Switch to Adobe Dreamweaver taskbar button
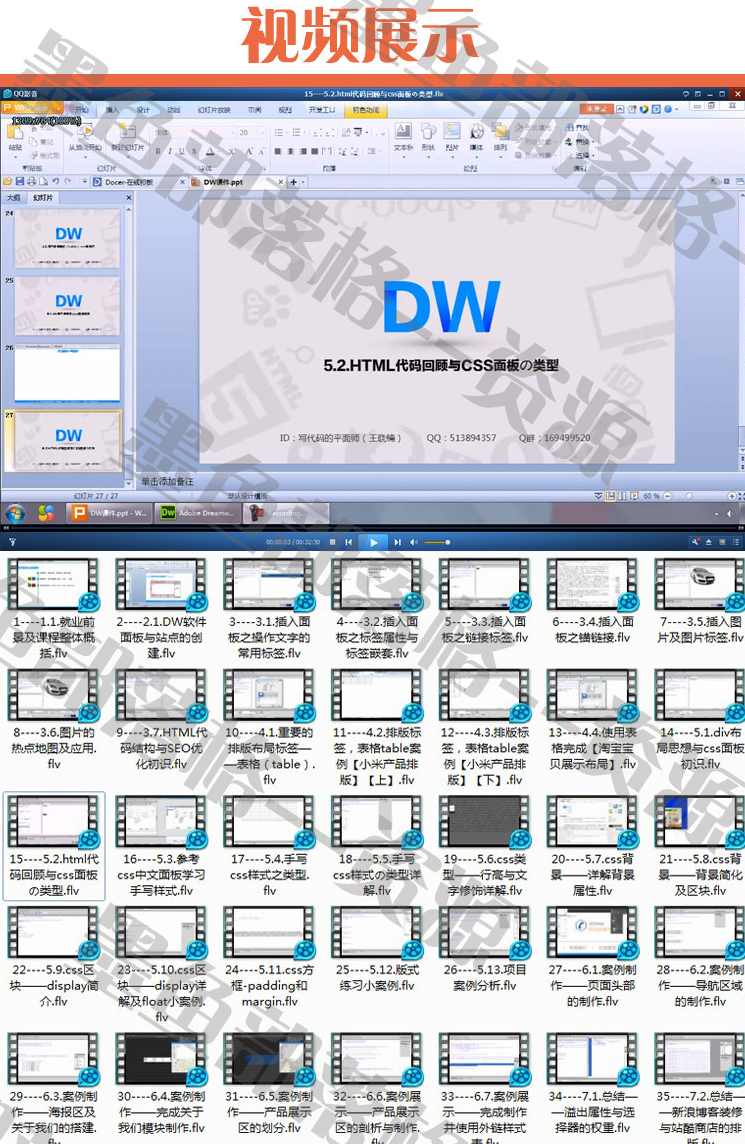Image resolution: width=745 pixels, height=1144 pixels. [x=198, y=514]
